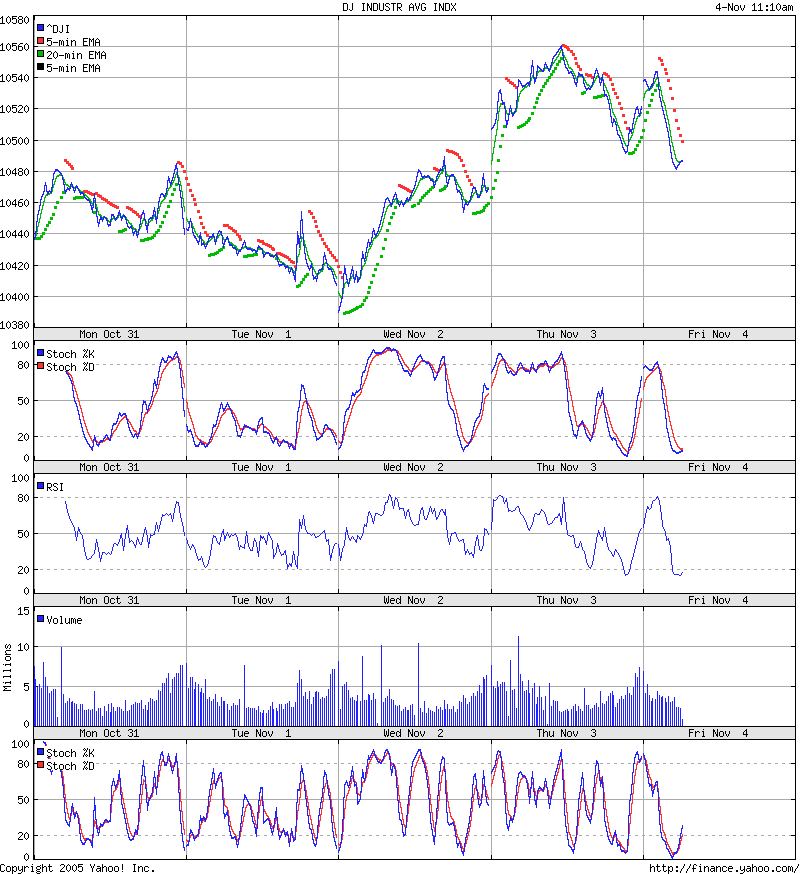Click the 15 label on the Volume axis

click(x=23, y=611)
